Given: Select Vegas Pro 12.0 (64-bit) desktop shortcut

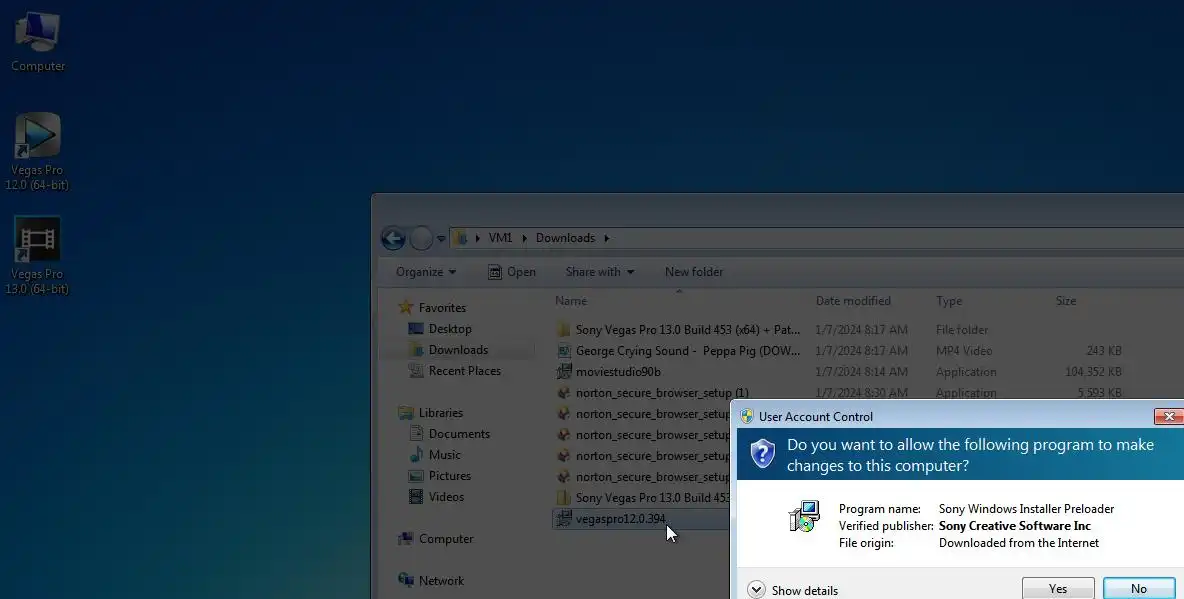Looking at the screenshot, I should [37, 151].
